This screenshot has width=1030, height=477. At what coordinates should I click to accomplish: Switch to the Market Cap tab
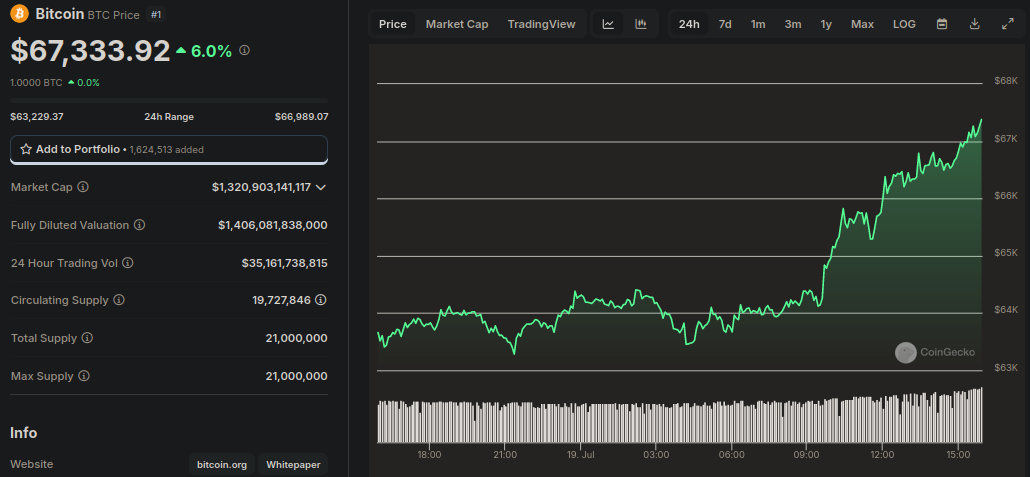pyautogui.click(x=457, y=24)
